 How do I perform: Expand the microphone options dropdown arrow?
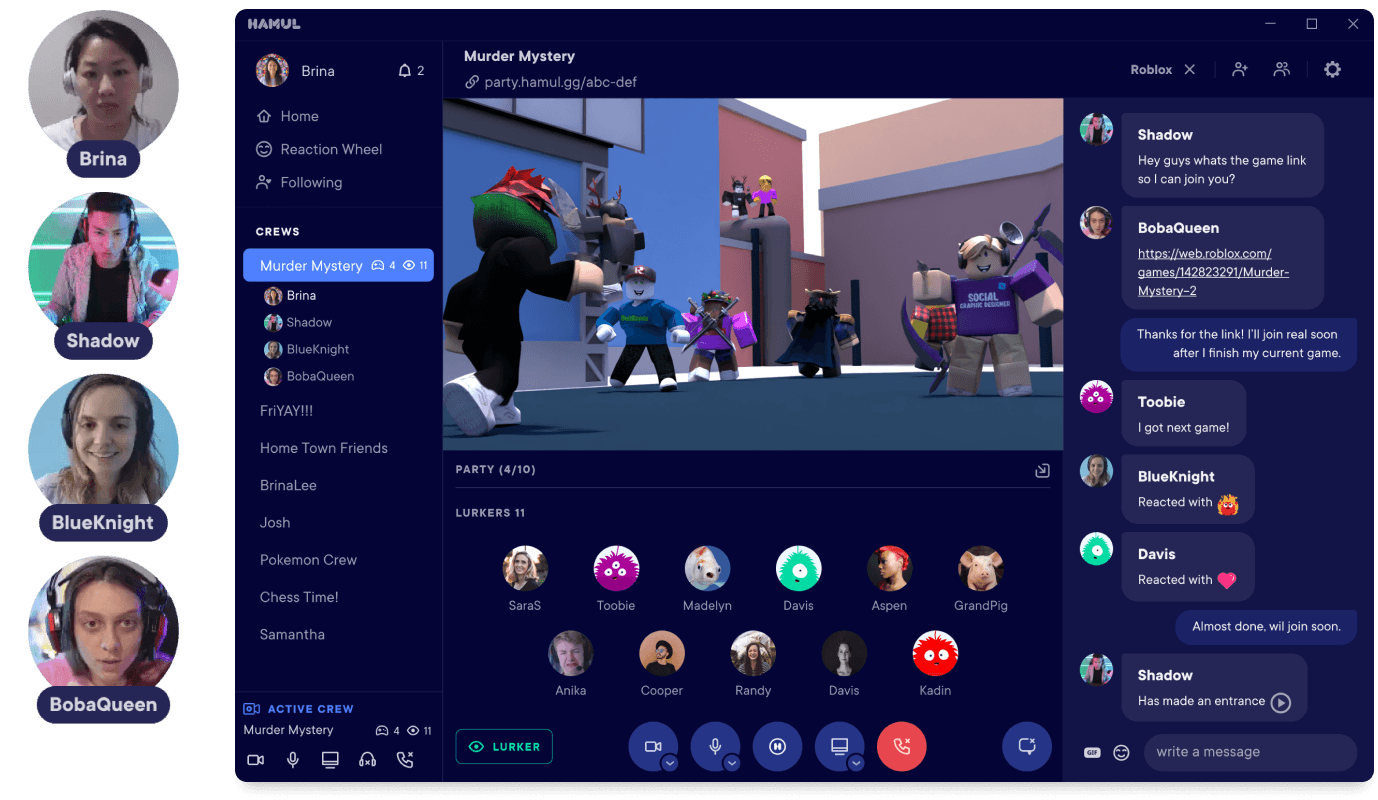click(x=732, y=763)
